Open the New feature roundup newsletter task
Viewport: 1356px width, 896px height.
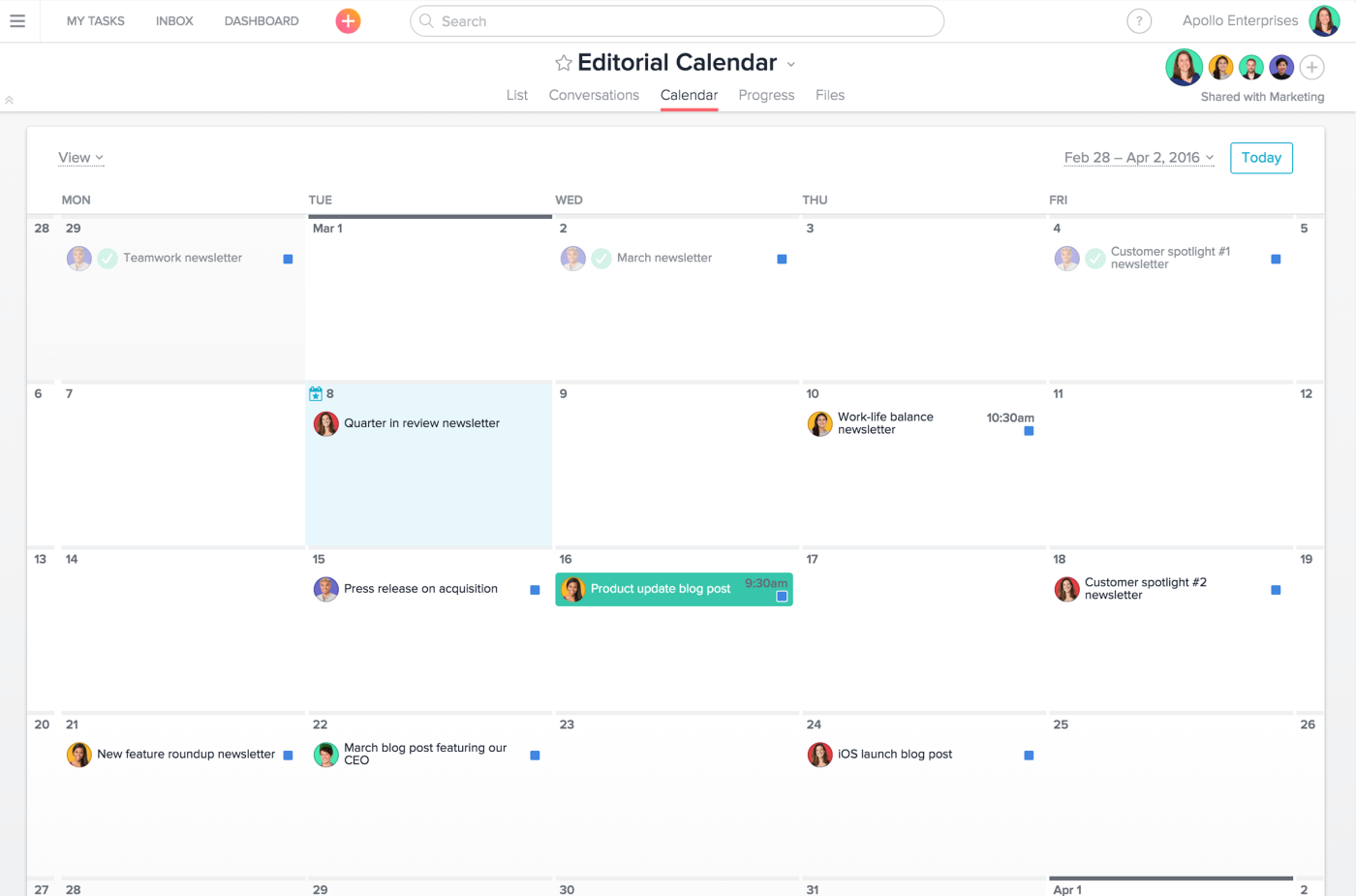click(186, 755)
